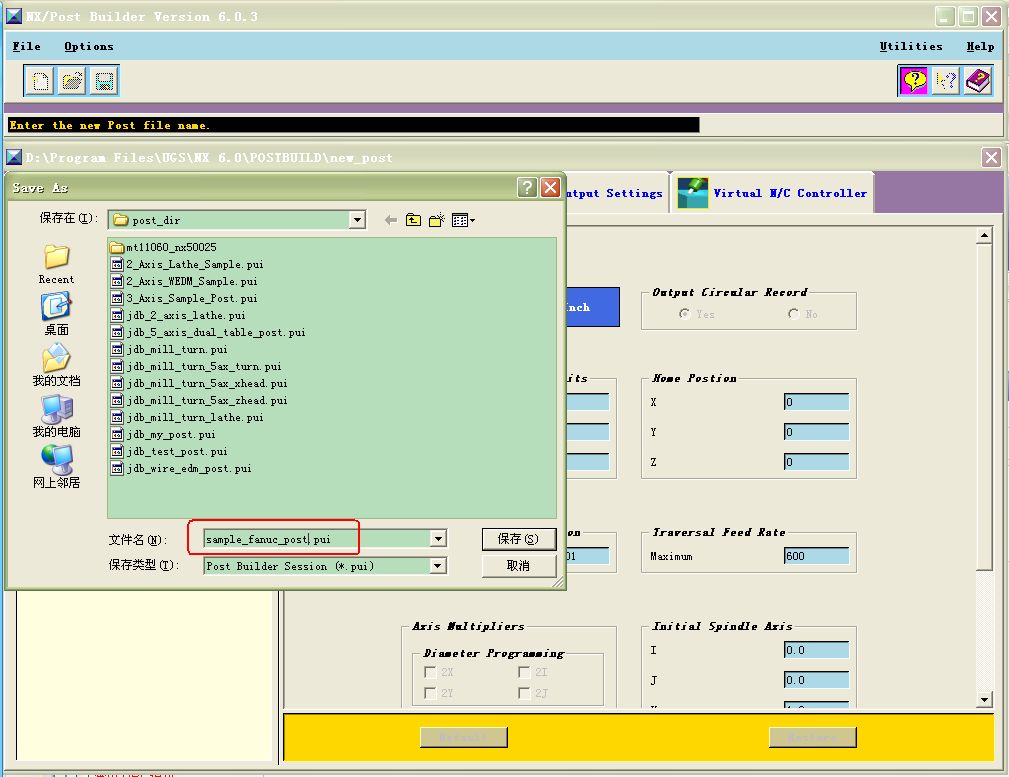The height and width of the screenshot is (777, 1009).
Task: Select jdb_mill_turn_5ax_zhead.pui file
Action: point(199,400)
